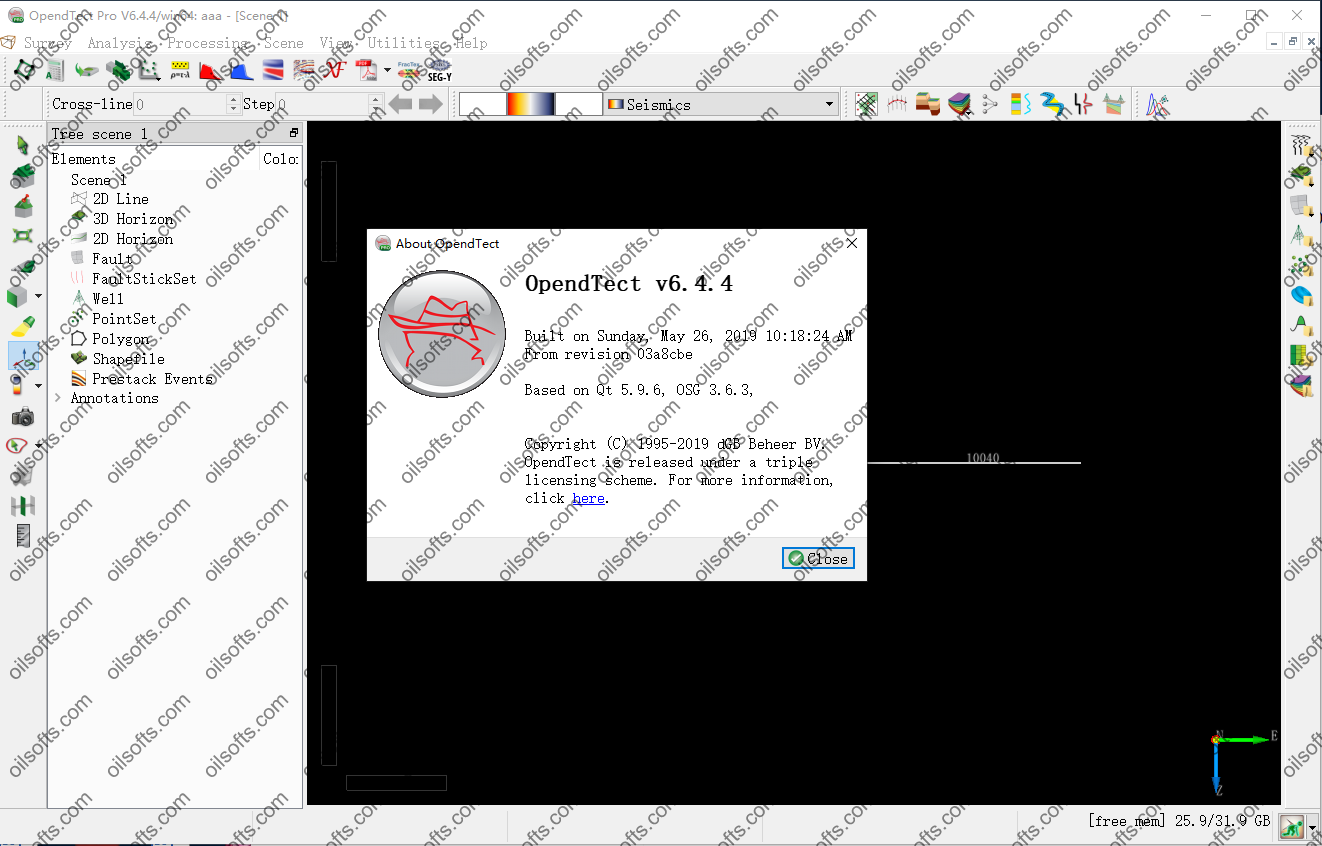Open the blue histogram icon

[242, 70]
